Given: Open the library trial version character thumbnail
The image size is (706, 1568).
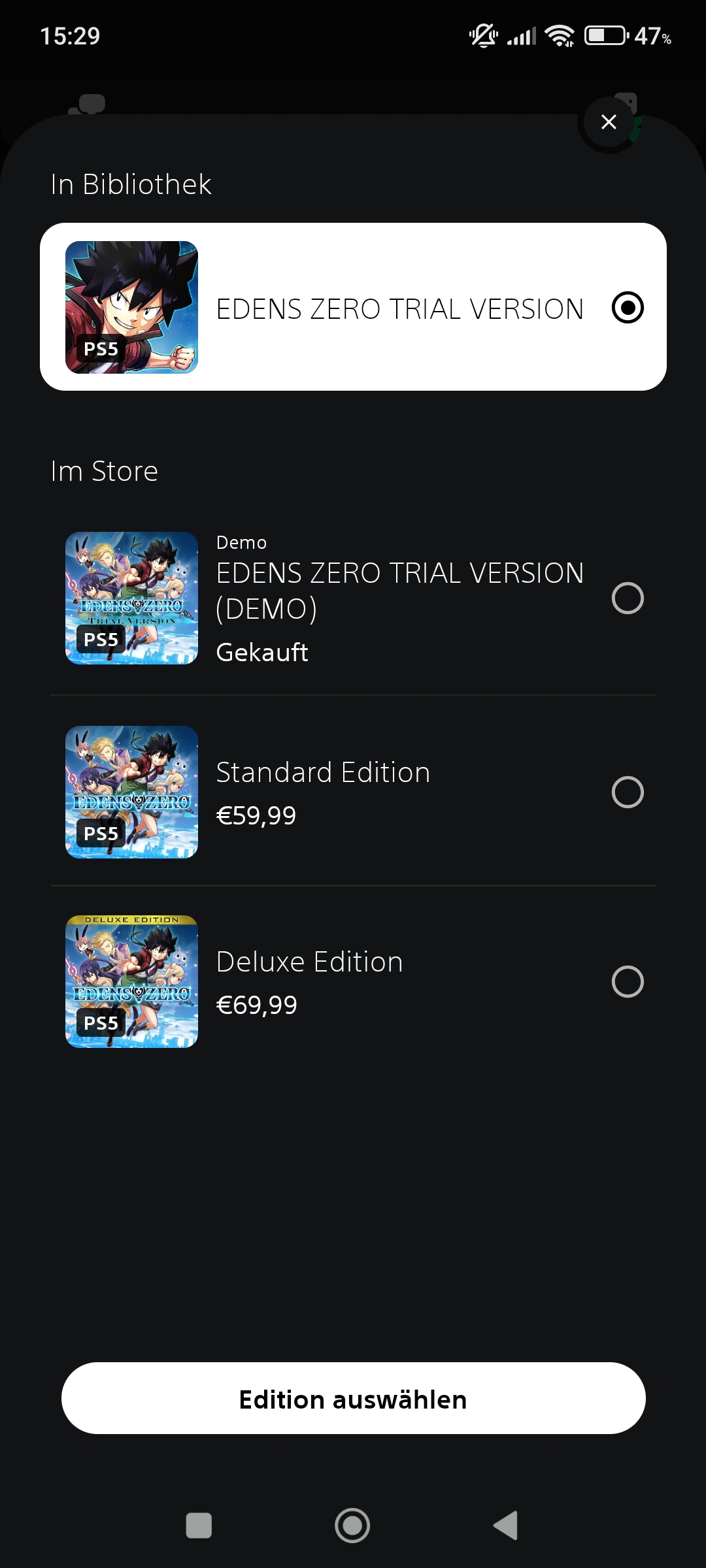Looking at the screenshot, I should [x=131, y=307].
